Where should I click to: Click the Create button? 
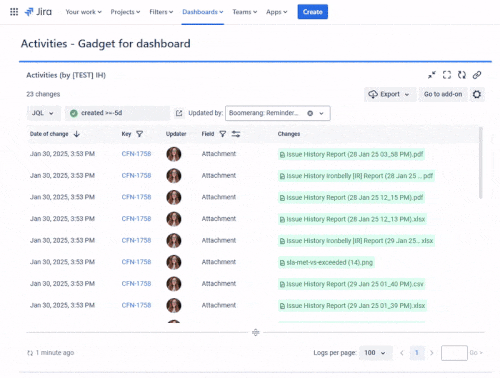tap(313, 12)
